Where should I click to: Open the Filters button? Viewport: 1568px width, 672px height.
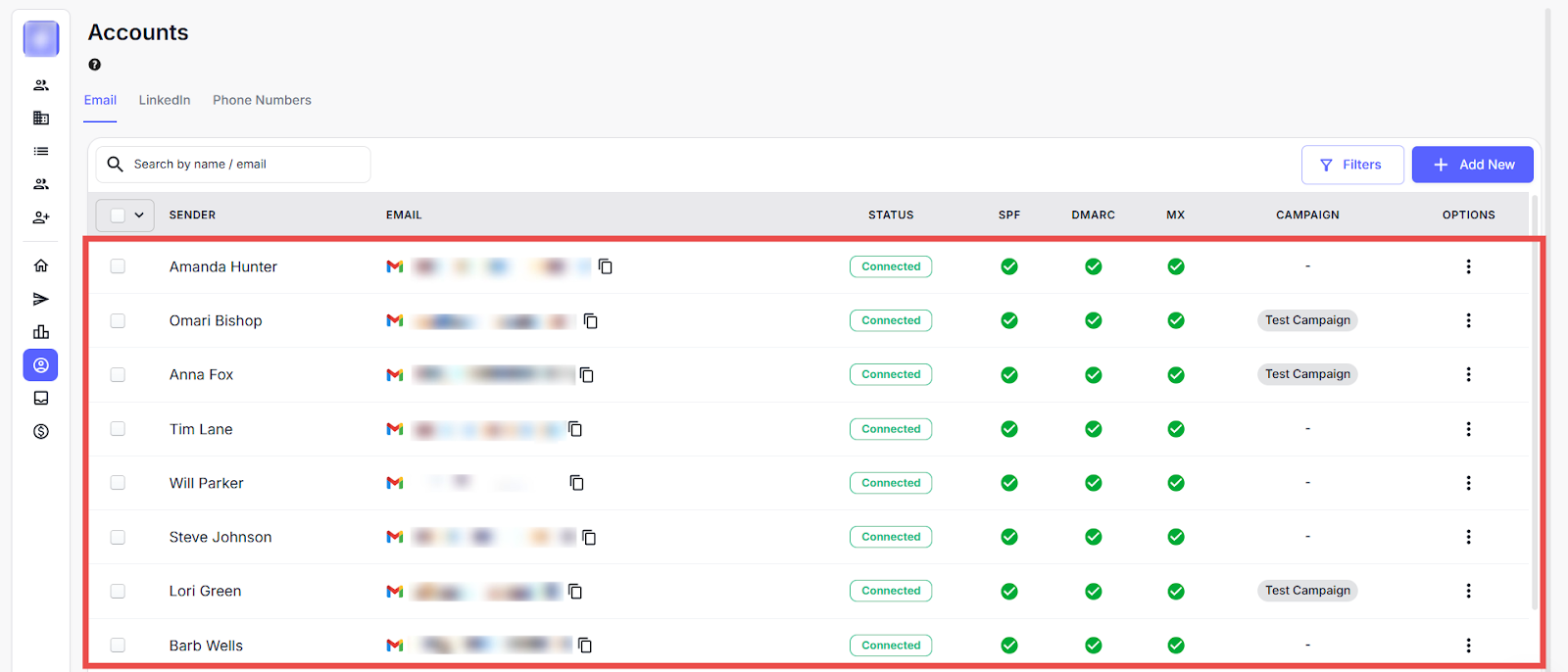(1351, 165)
